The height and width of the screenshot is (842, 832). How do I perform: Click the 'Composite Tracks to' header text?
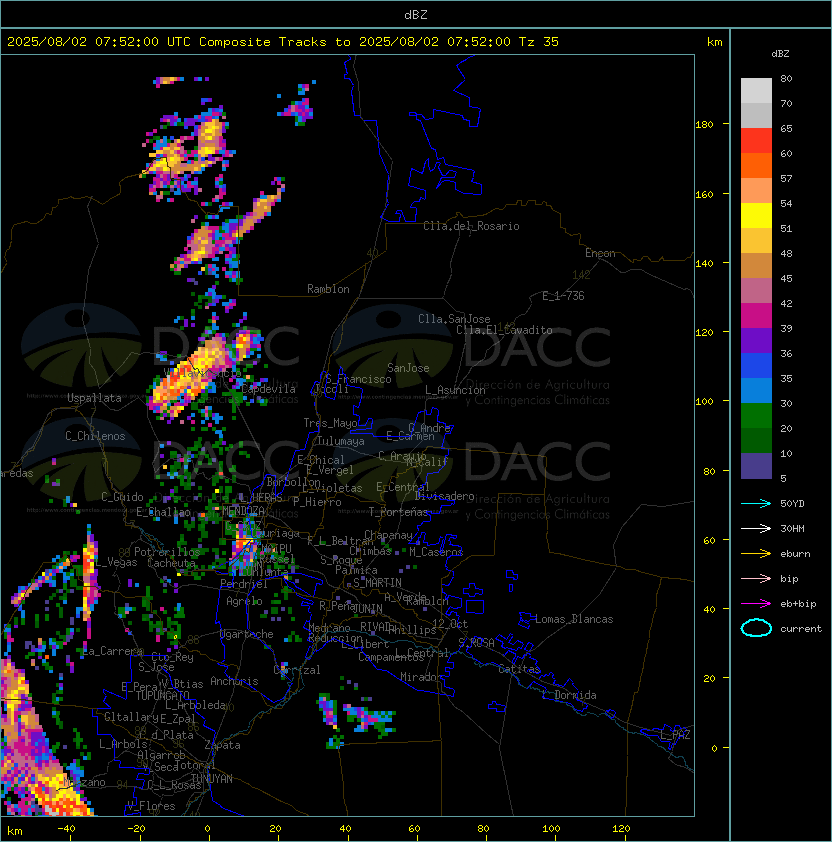(274, 42)
